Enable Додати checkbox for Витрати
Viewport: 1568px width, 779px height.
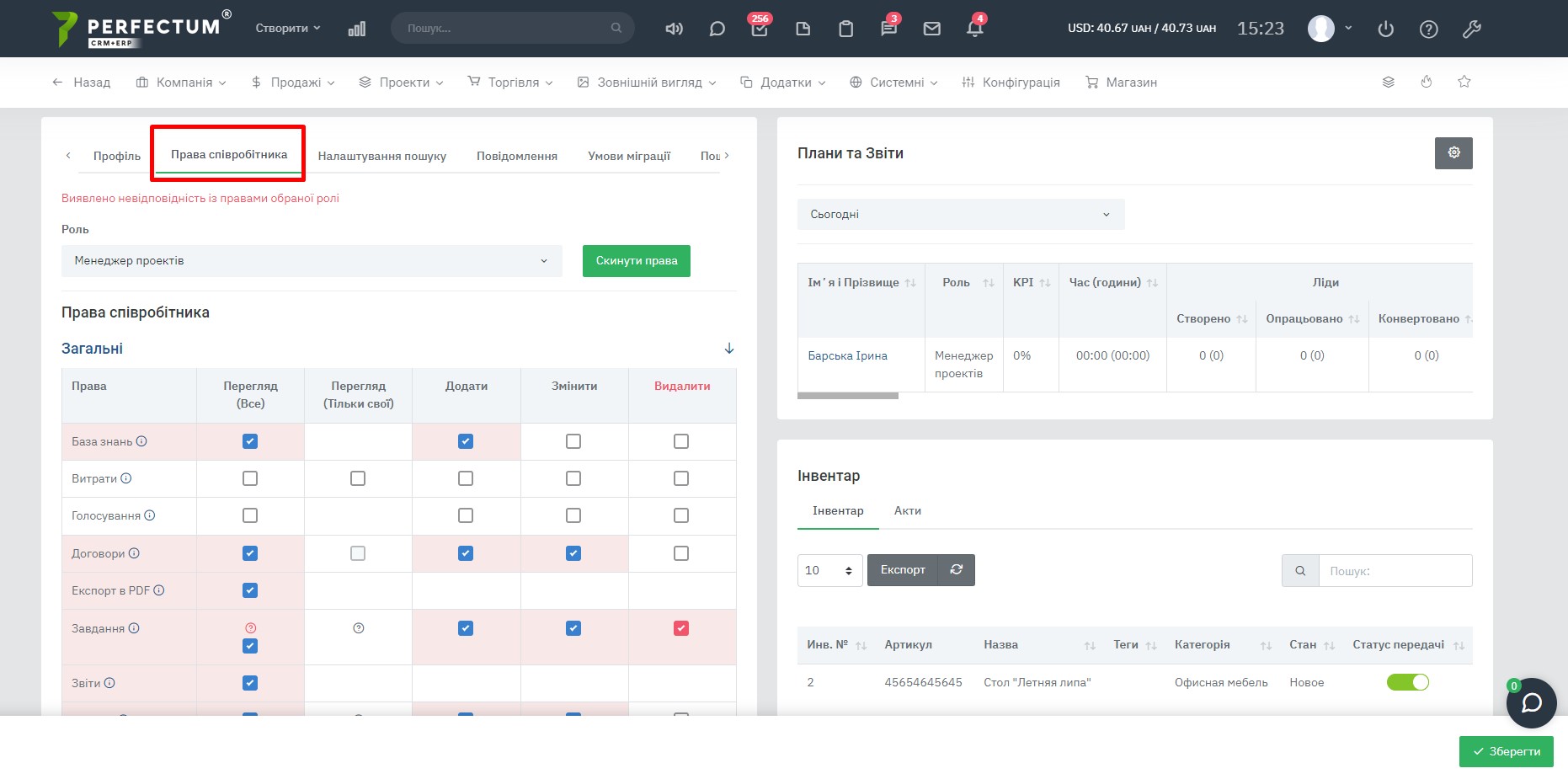point(466,478)
